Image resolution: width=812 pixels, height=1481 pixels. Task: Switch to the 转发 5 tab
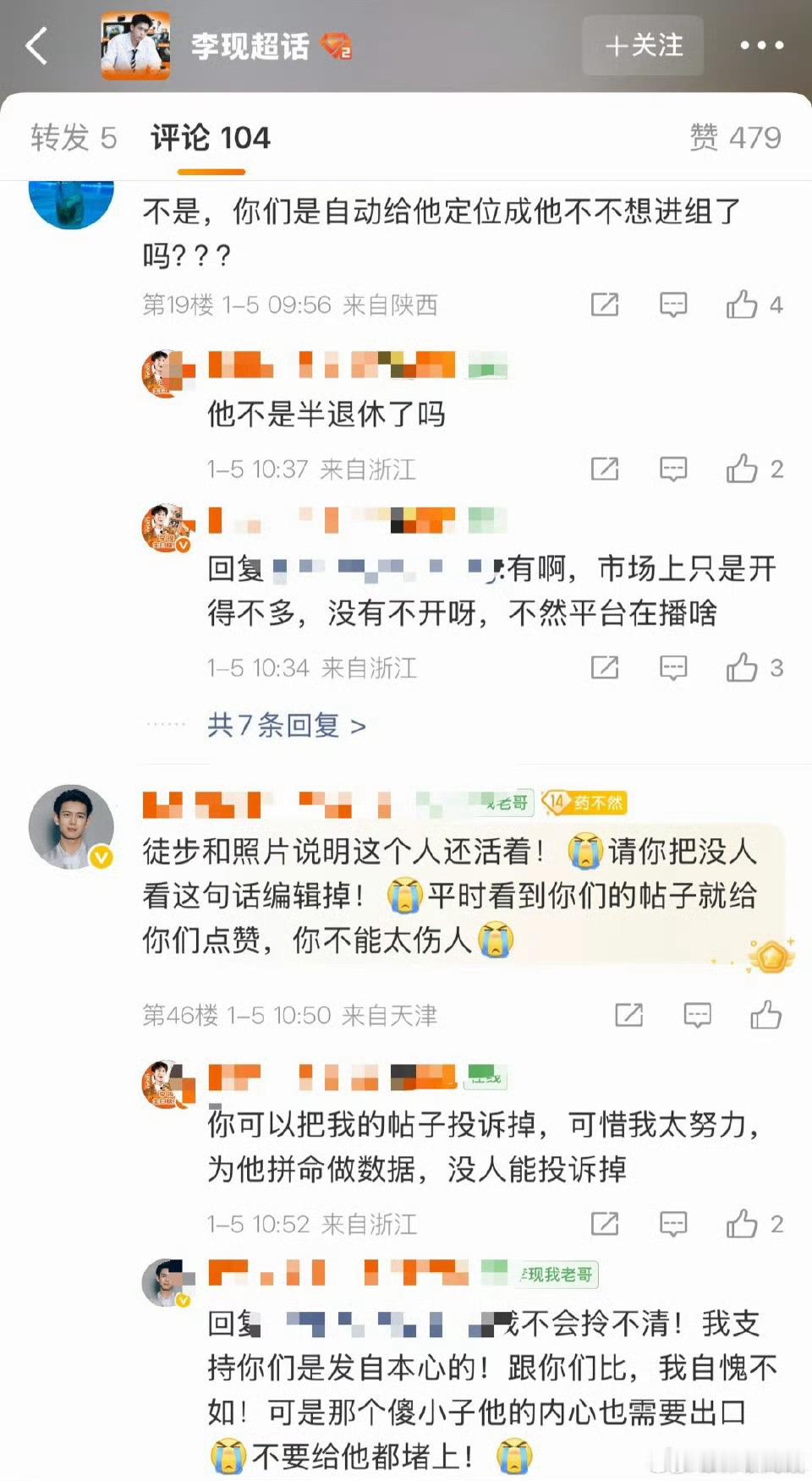point(74,137)
